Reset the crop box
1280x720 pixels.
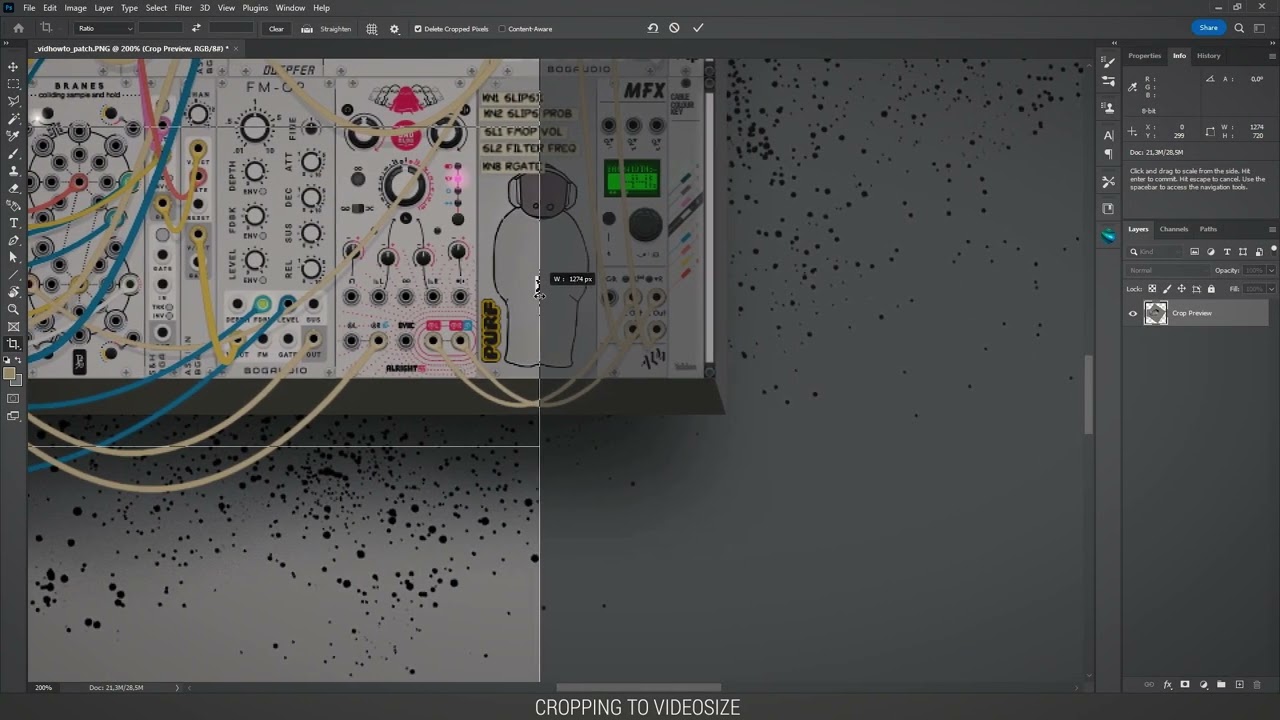(x=653, y=28)
